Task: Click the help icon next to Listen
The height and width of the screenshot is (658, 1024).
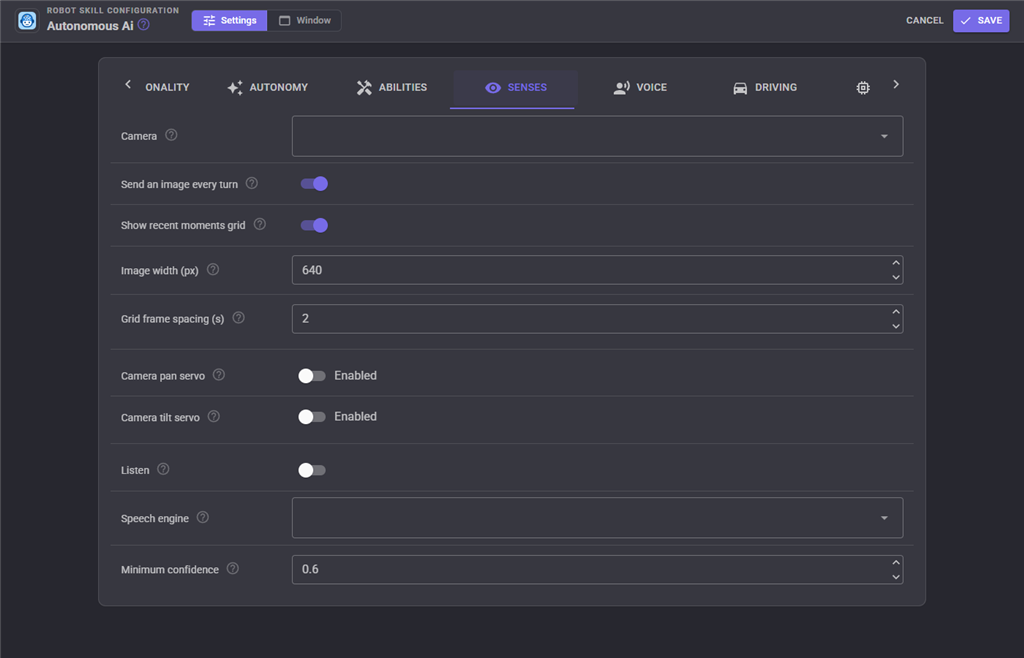Action: click(x=163, y=469)
